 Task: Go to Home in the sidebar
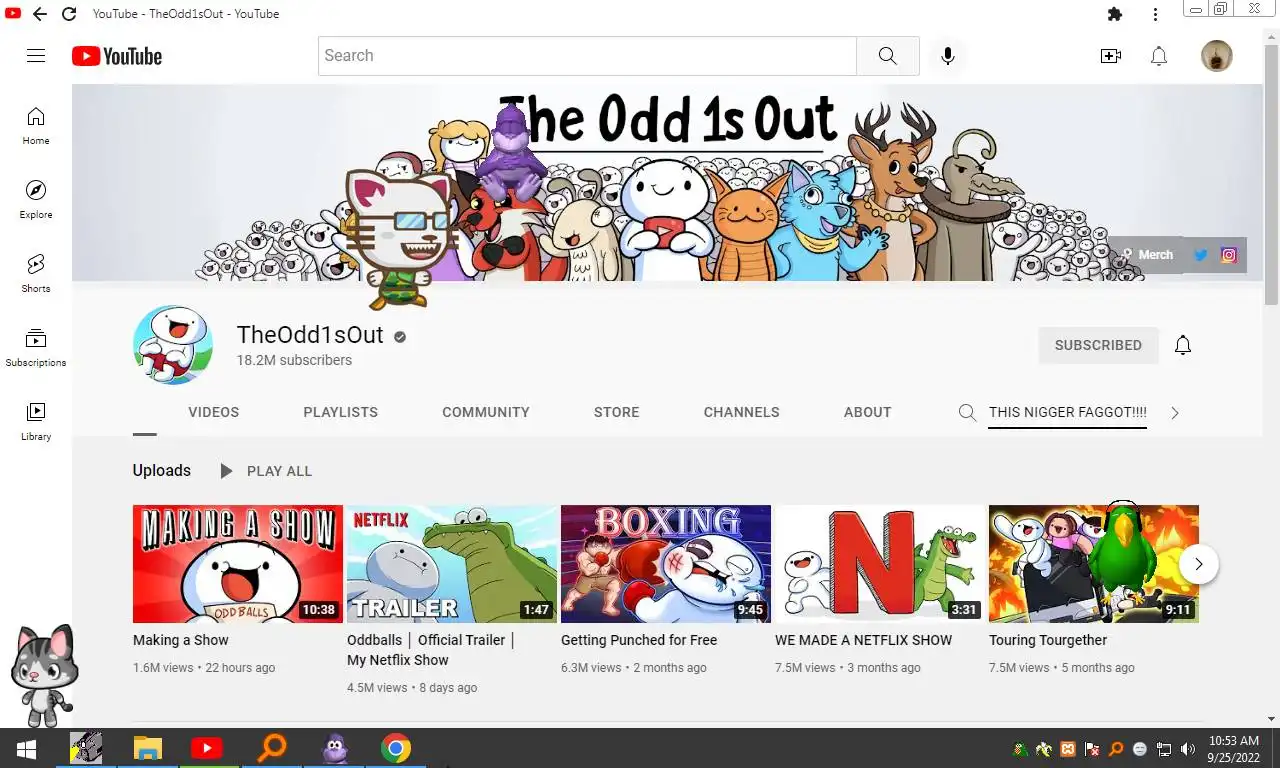tap(36, 126)
